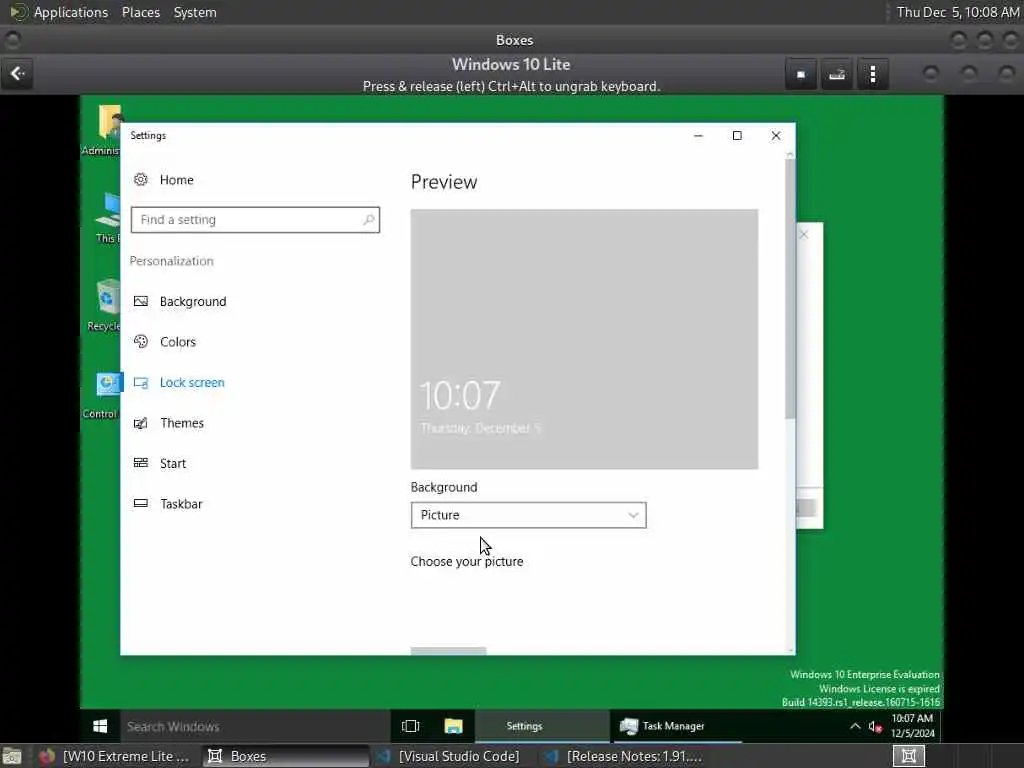Click the magnifier icon in the Find a setting box
The height and width of the screenshot is (768, 1024).
click(368, 219)
